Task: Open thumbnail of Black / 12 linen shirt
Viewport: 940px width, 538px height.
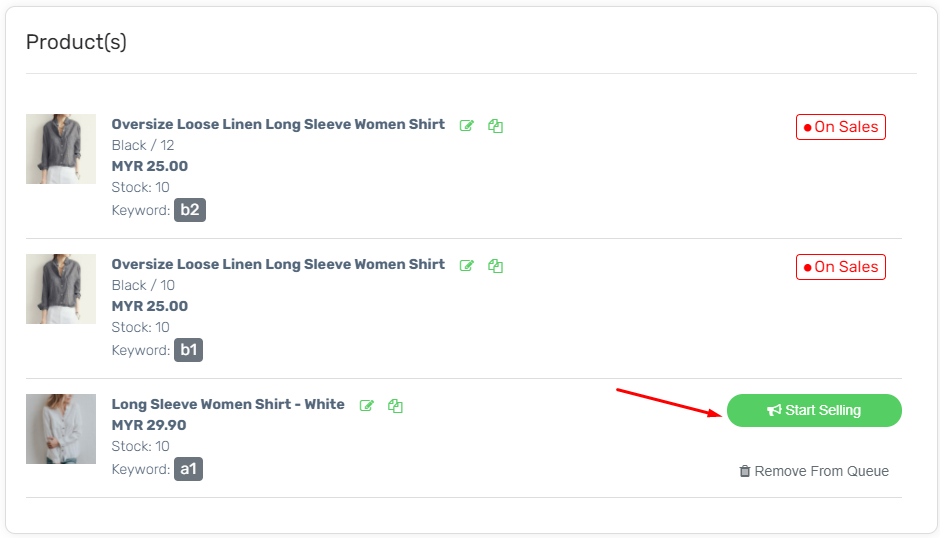Action: (x=61, y=149)
